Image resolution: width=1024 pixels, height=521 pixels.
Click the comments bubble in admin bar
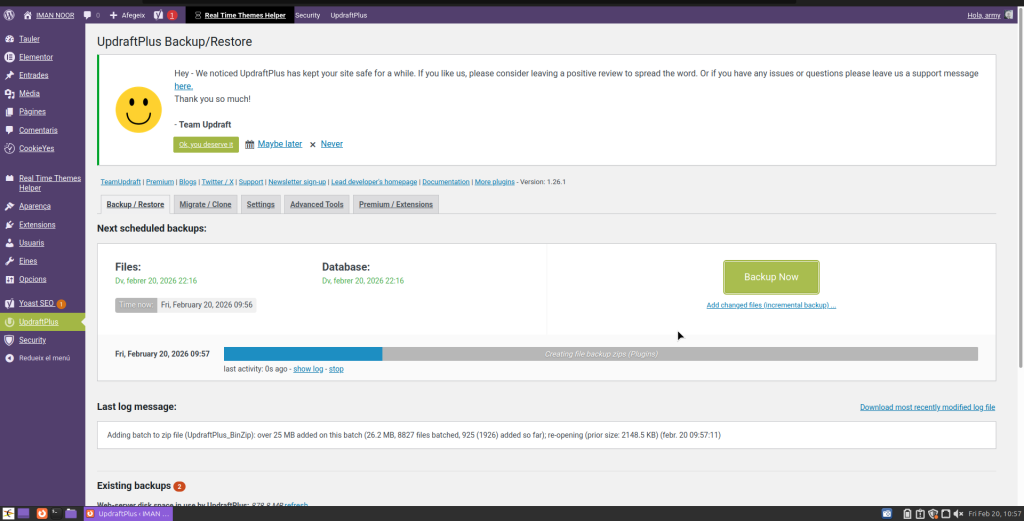coord(91,15)
